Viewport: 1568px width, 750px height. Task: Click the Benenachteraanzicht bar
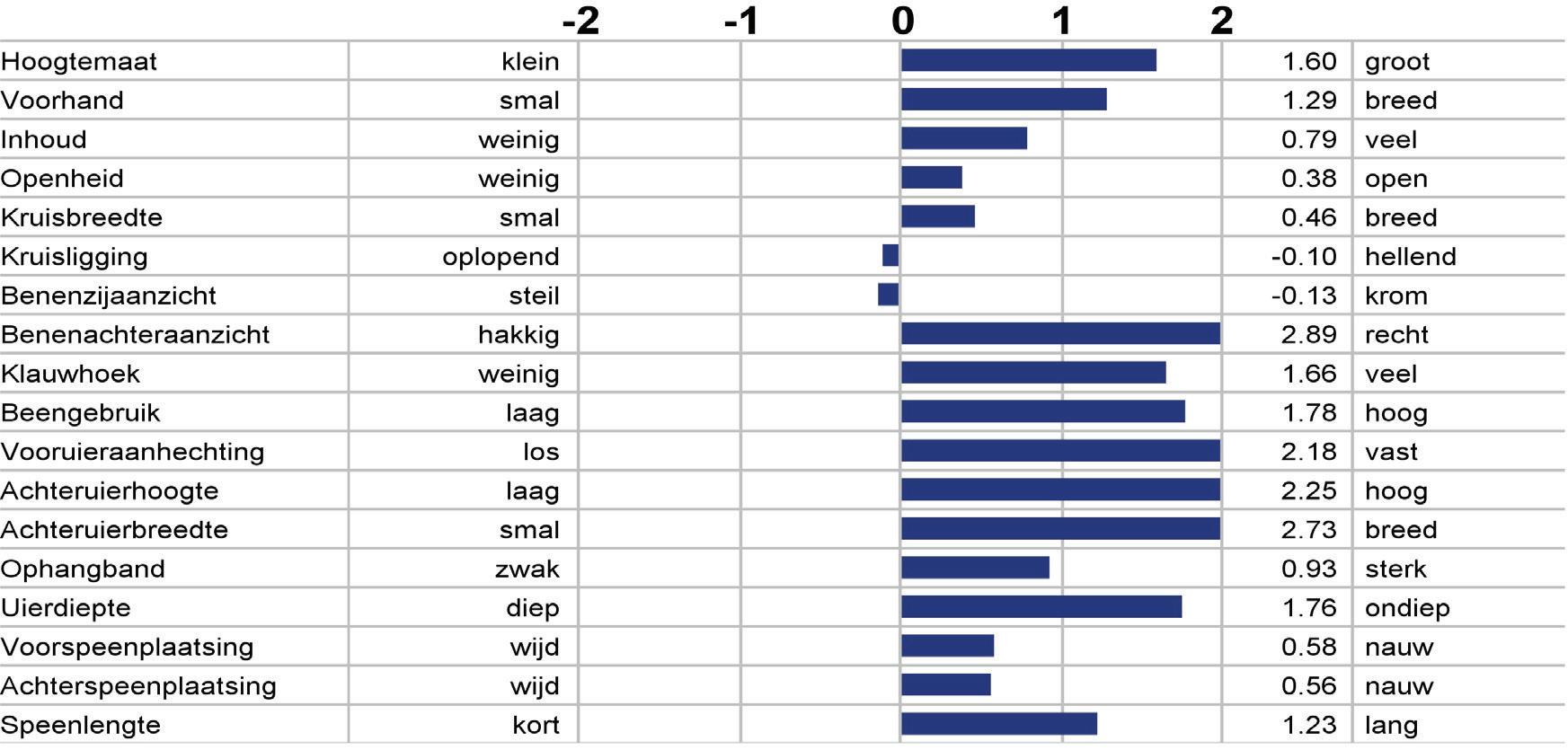tap(1060, 334)
